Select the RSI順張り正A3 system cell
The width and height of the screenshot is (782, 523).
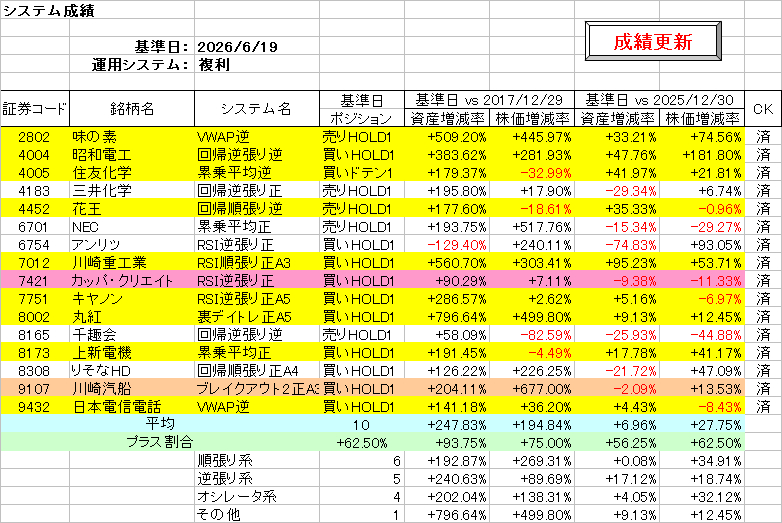pyautogui.click(x=257, y=263)
